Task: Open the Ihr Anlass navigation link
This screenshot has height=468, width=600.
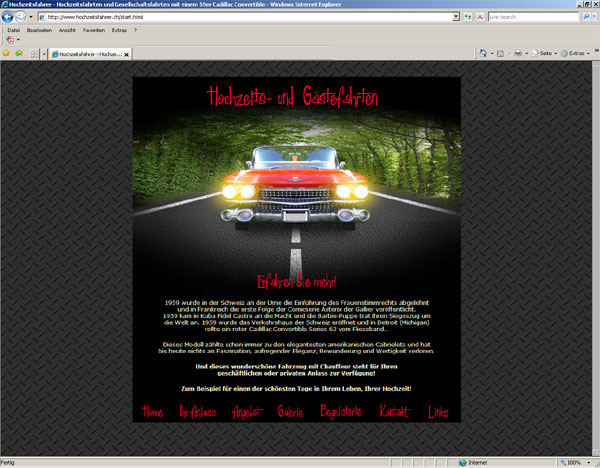Action: [197, 412]
